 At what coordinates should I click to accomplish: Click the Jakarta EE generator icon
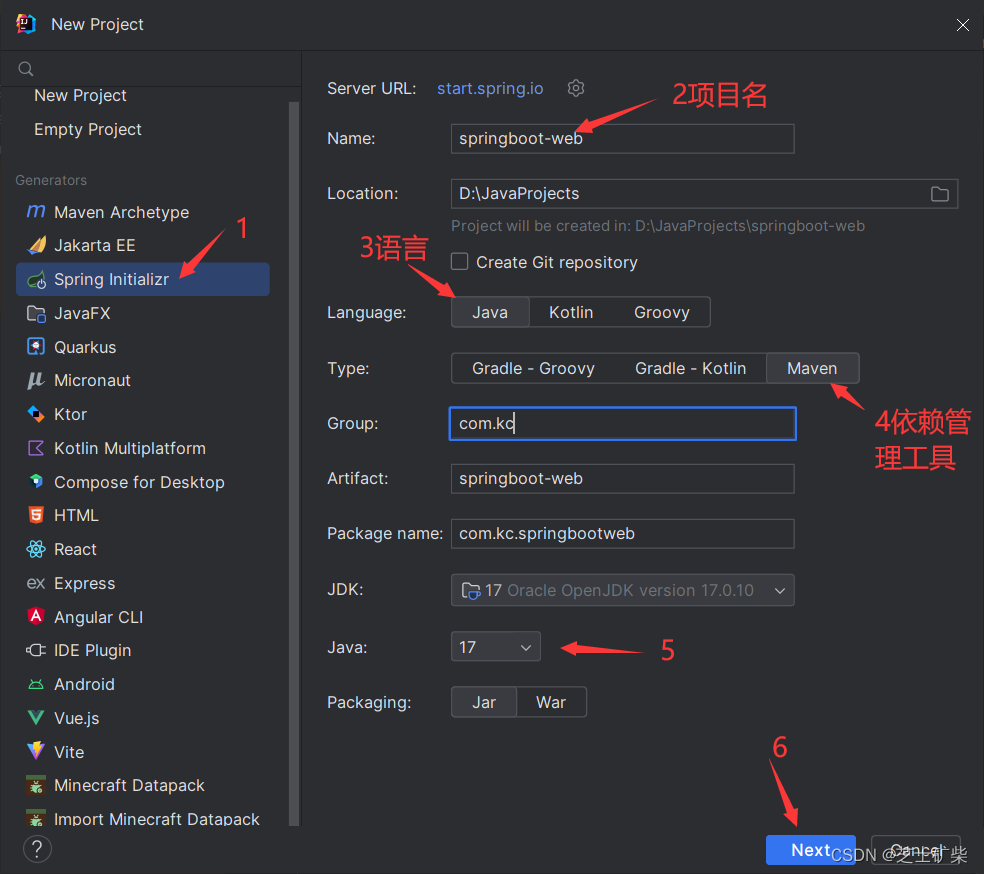[x=36, y=245]
